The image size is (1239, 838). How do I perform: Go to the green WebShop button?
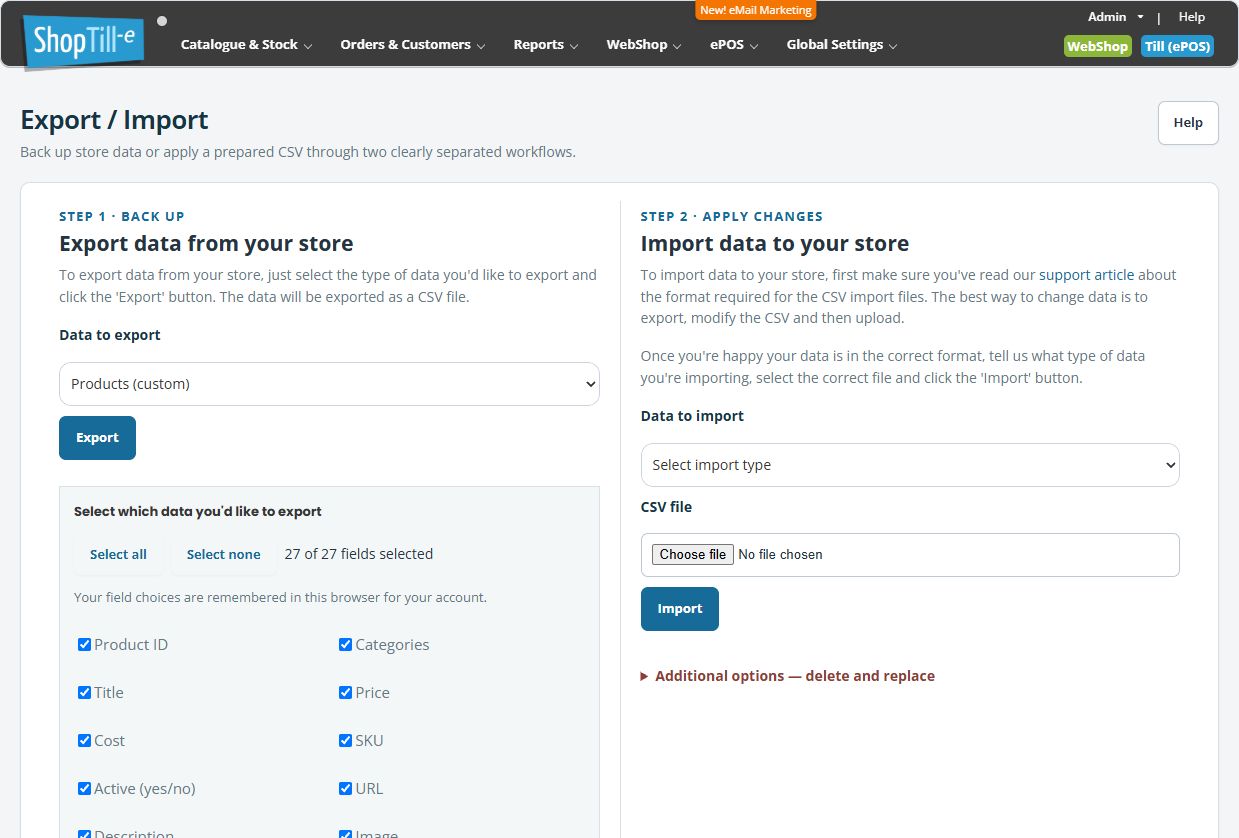[x=1097, y=46]
